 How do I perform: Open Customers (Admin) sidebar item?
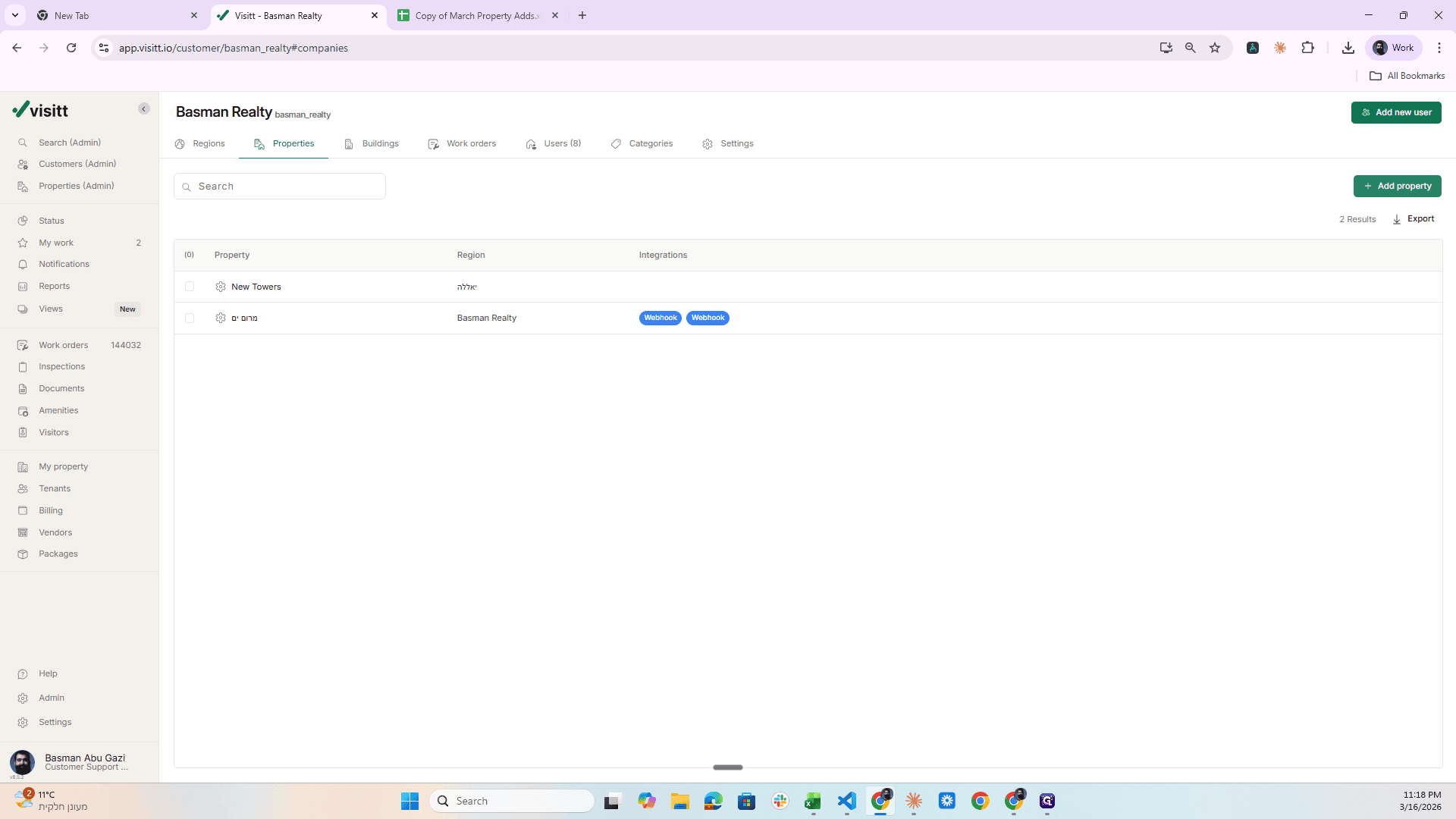77,164
